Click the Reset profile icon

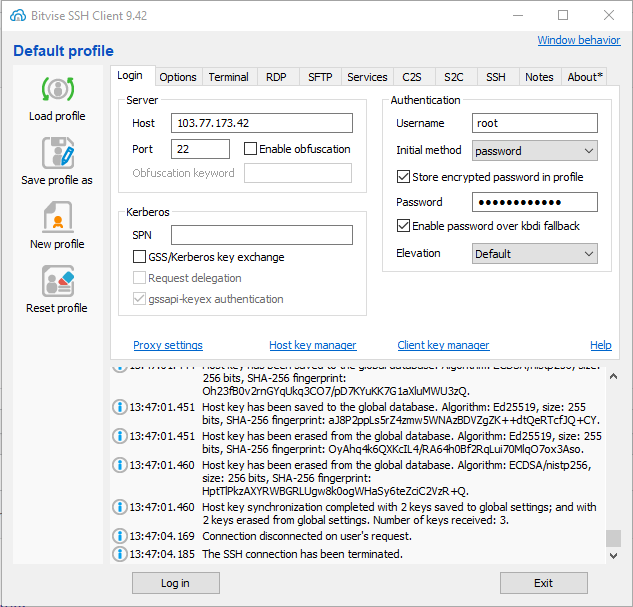tap(58, 281)
